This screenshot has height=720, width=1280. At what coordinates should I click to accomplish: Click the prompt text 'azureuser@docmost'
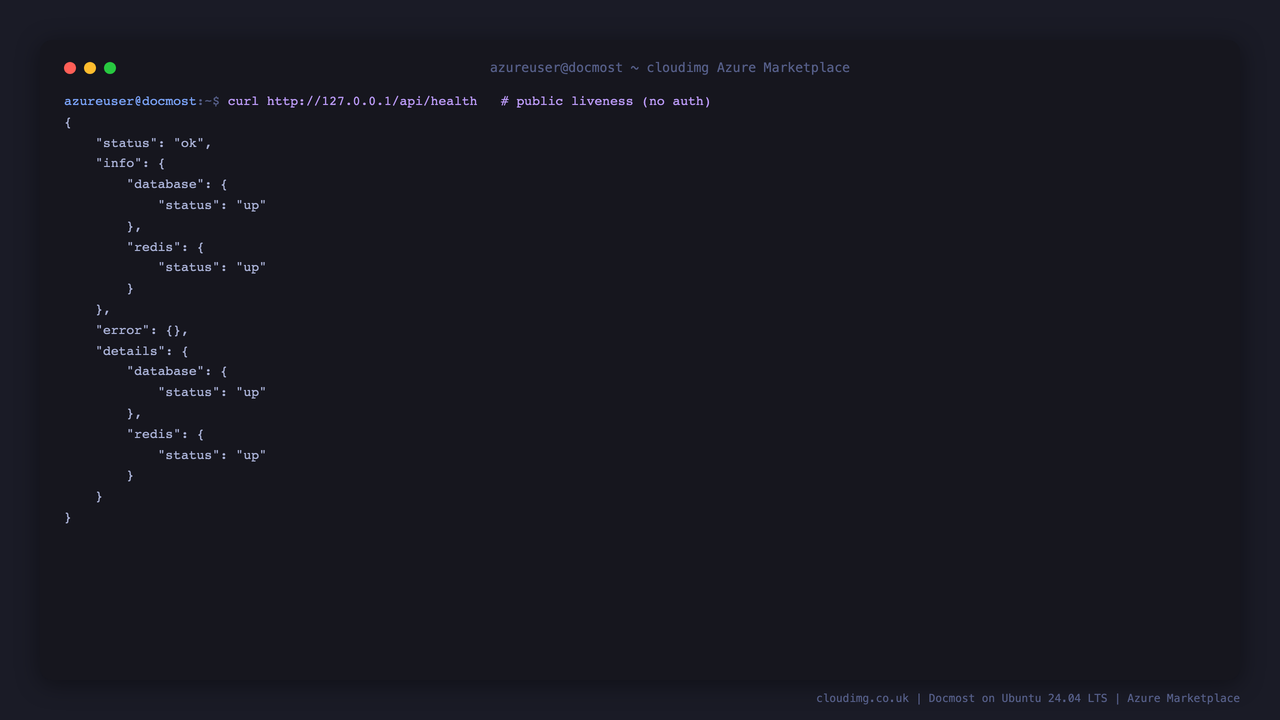pos(130,101)
